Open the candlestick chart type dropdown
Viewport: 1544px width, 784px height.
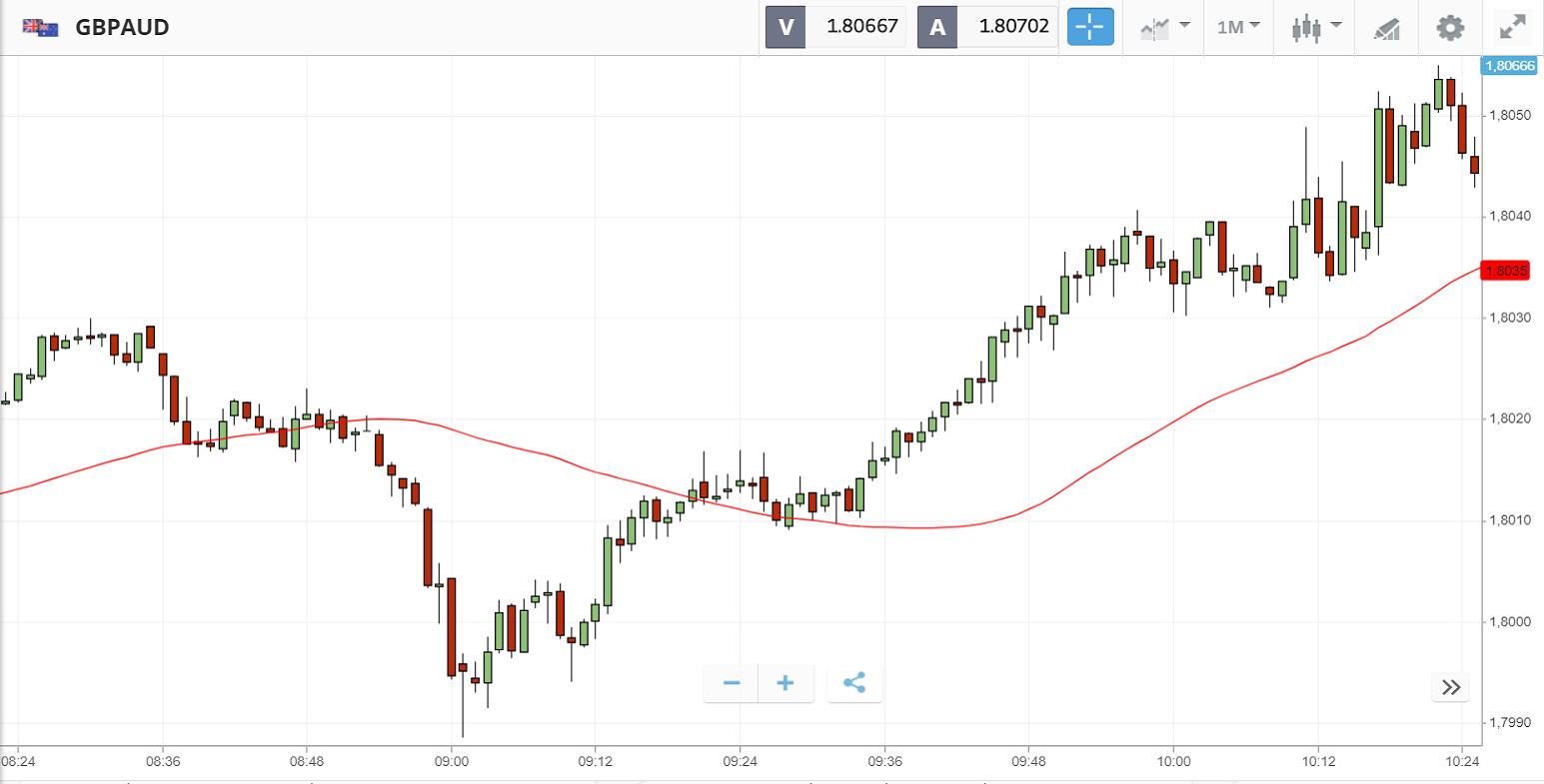1315,27
